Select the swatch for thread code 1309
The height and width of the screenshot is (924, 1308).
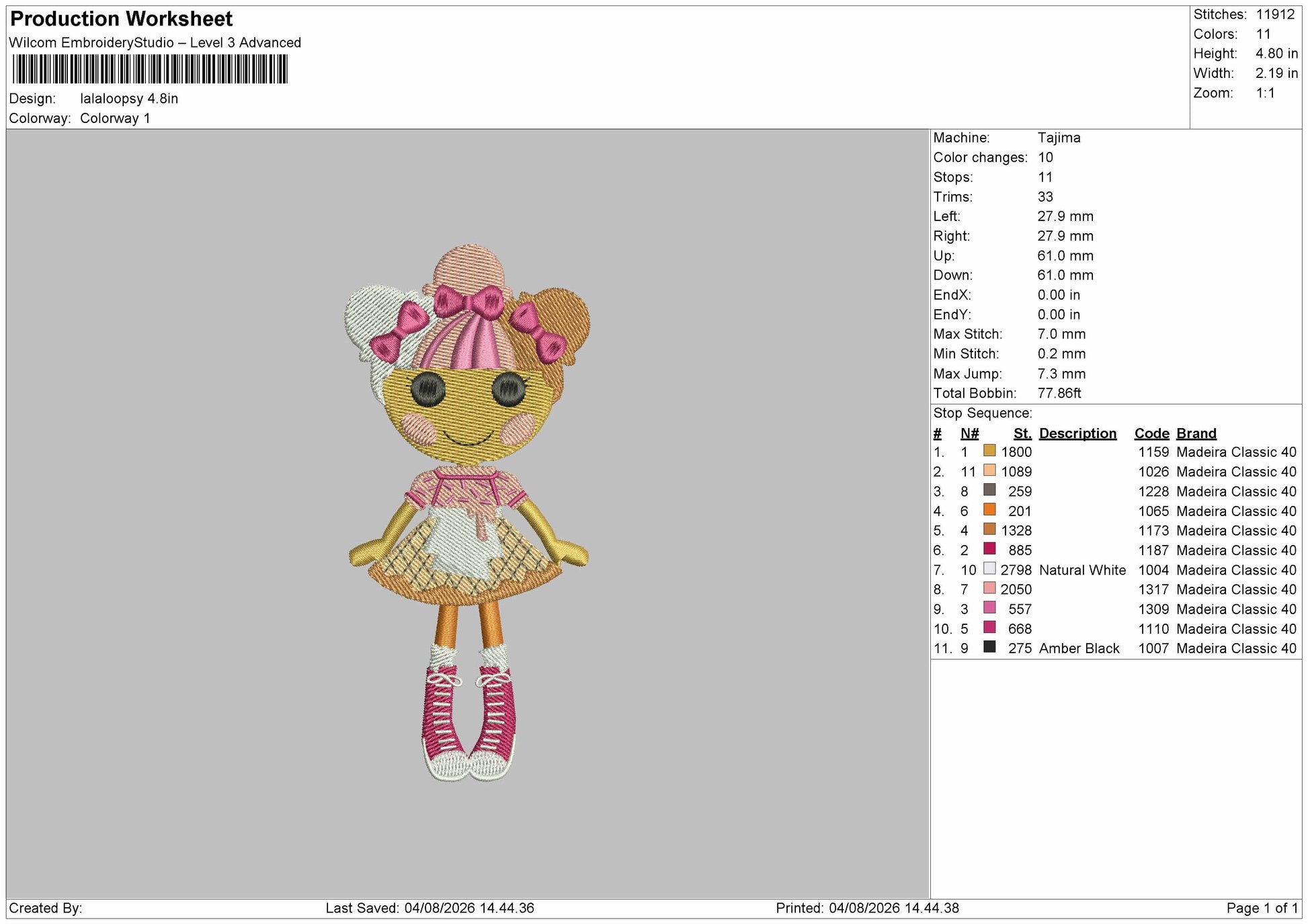989,607
